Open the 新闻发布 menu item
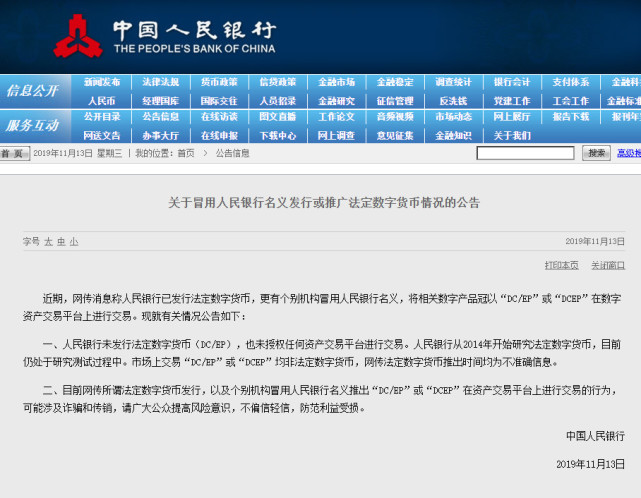This screenshot has height=498, width=641. click(x=102, y=82)
